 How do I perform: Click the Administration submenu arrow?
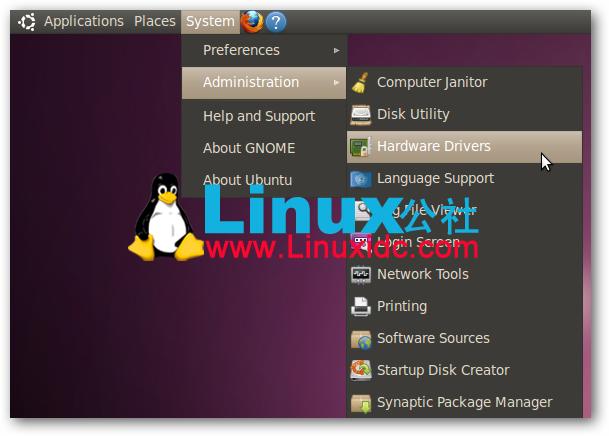point(336,83)
